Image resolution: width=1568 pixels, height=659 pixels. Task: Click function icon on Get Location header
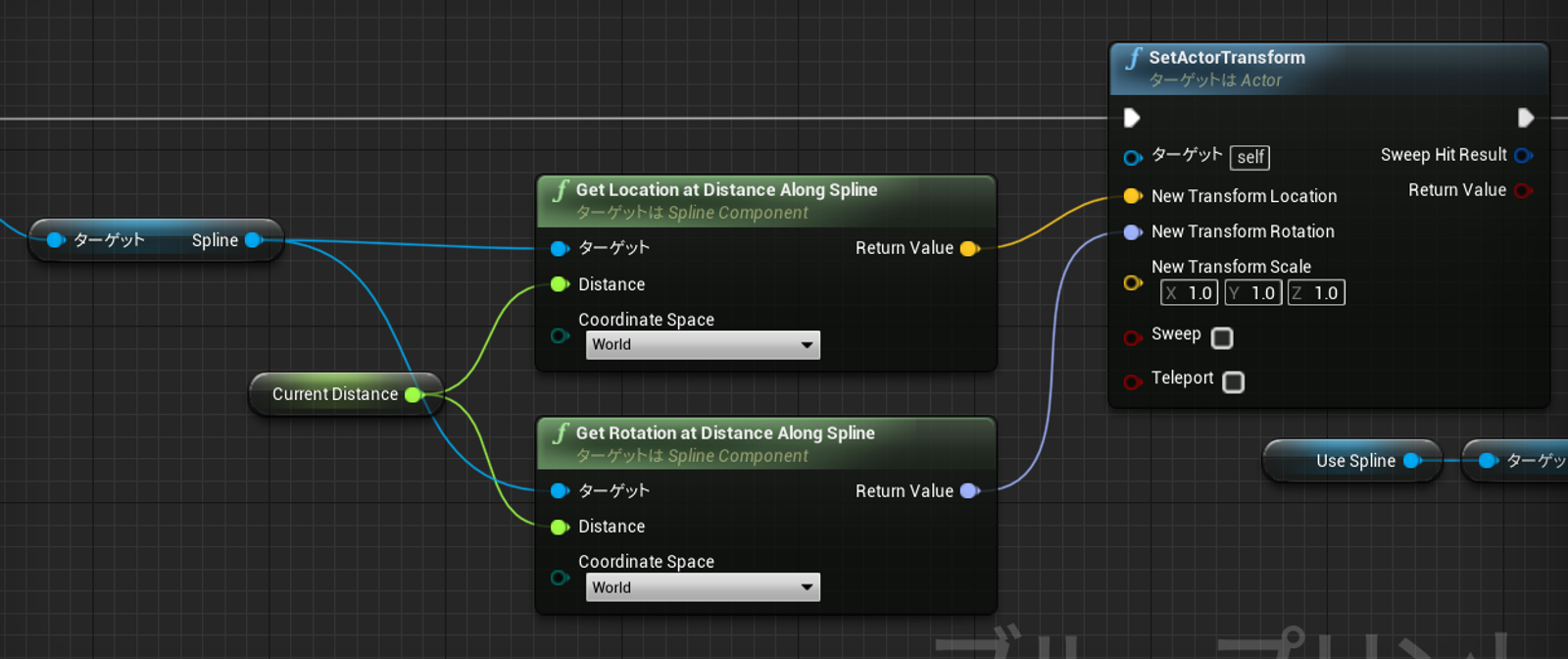(x=561, y=190)
